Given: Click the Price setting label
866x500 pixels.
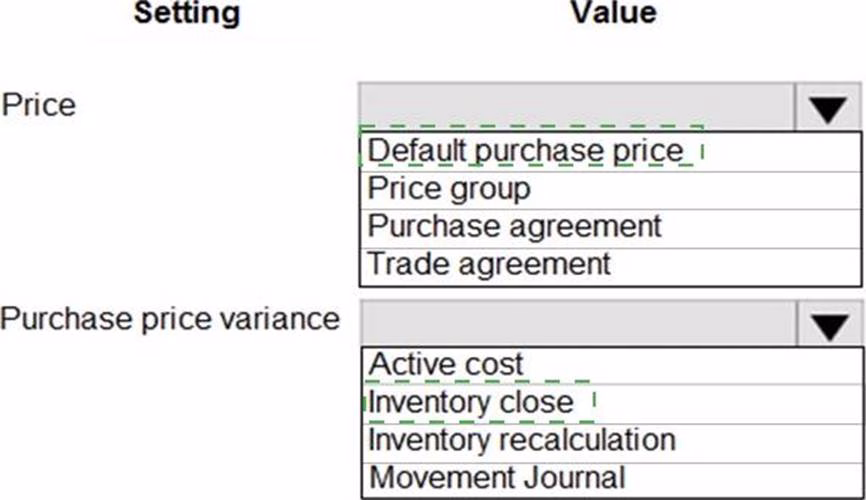Looking at the screenshot, I should [38, 104].
